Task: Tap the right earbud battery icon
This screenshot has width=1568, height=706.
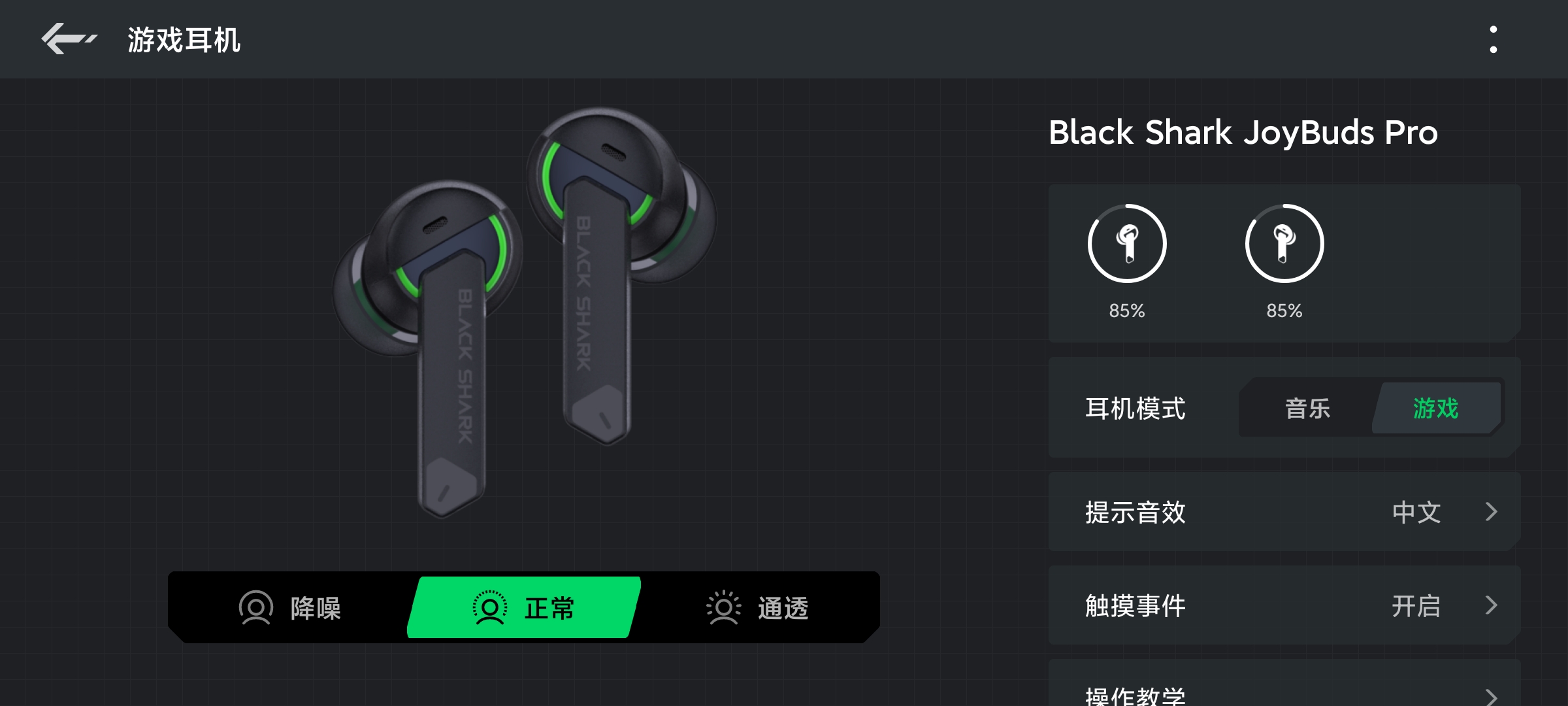Action: coord(1284,243)
